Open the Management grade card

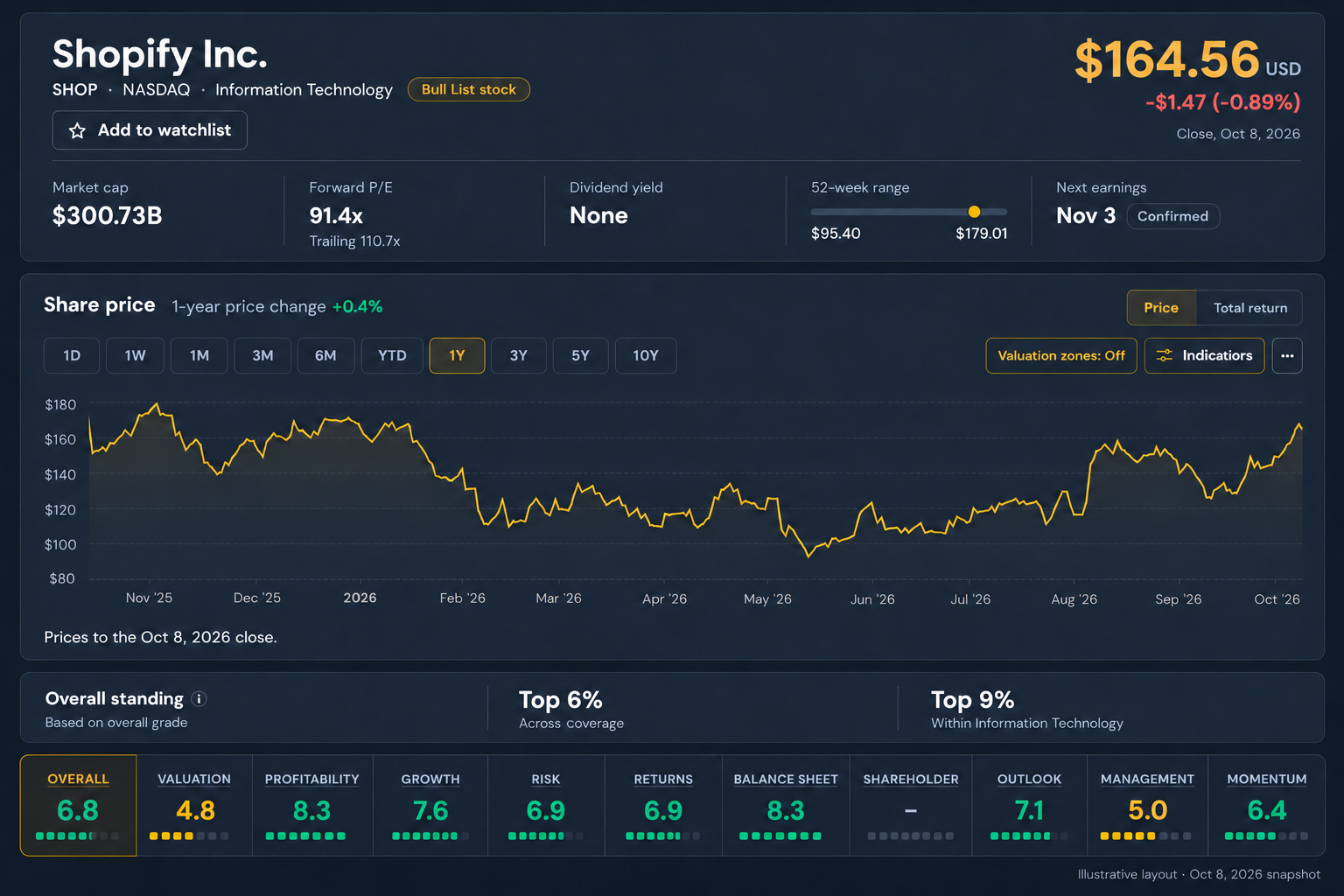[1147, 806]
